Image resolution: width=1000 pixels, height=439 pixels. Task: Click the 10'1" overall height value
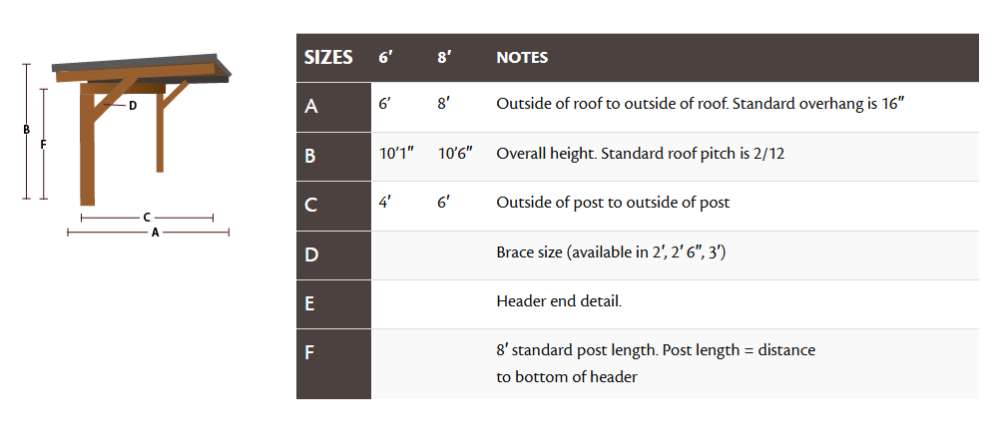(397, 154)
